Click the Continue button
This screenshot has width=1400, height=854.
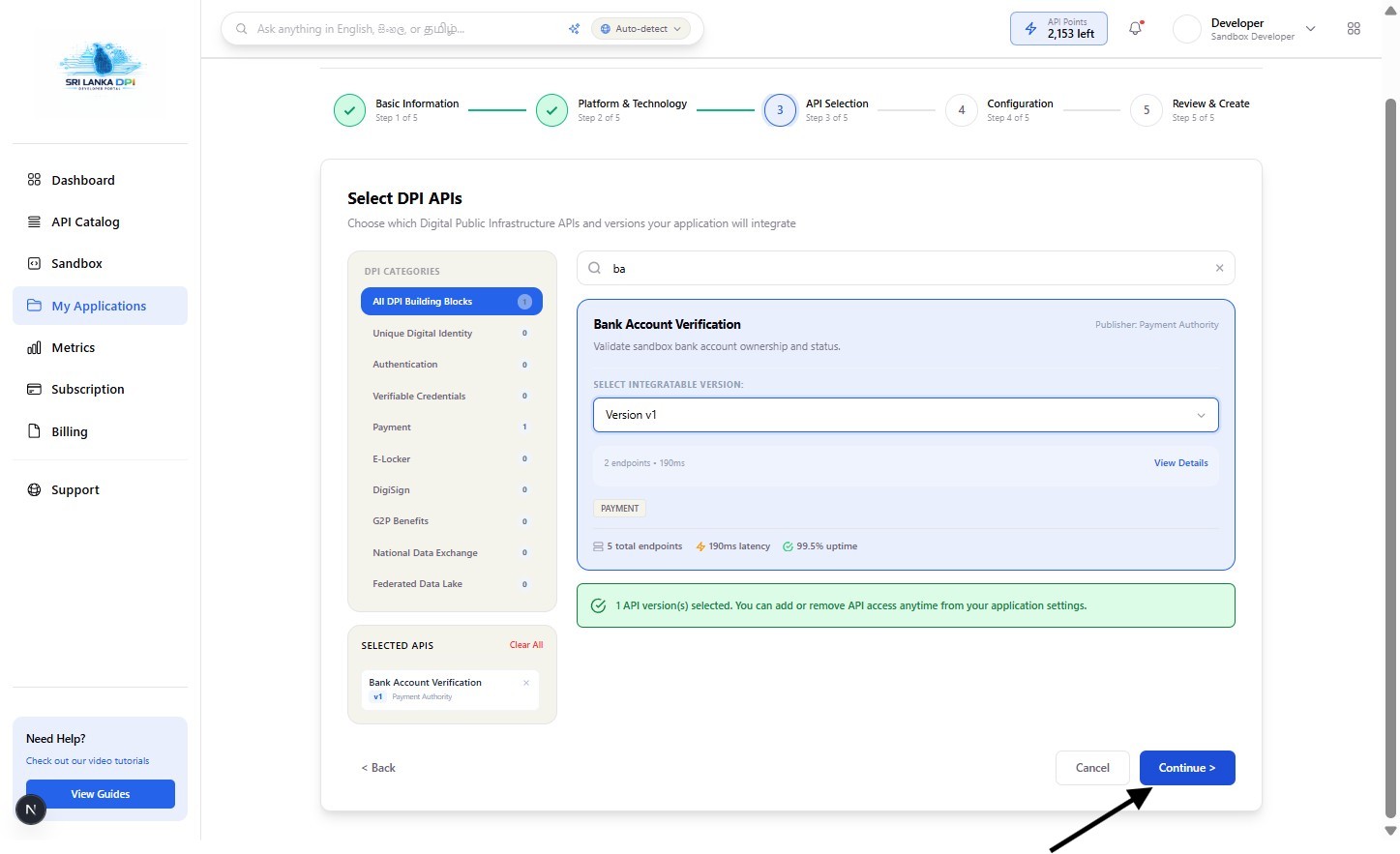pyautogui.click(x=1187, y=768)
